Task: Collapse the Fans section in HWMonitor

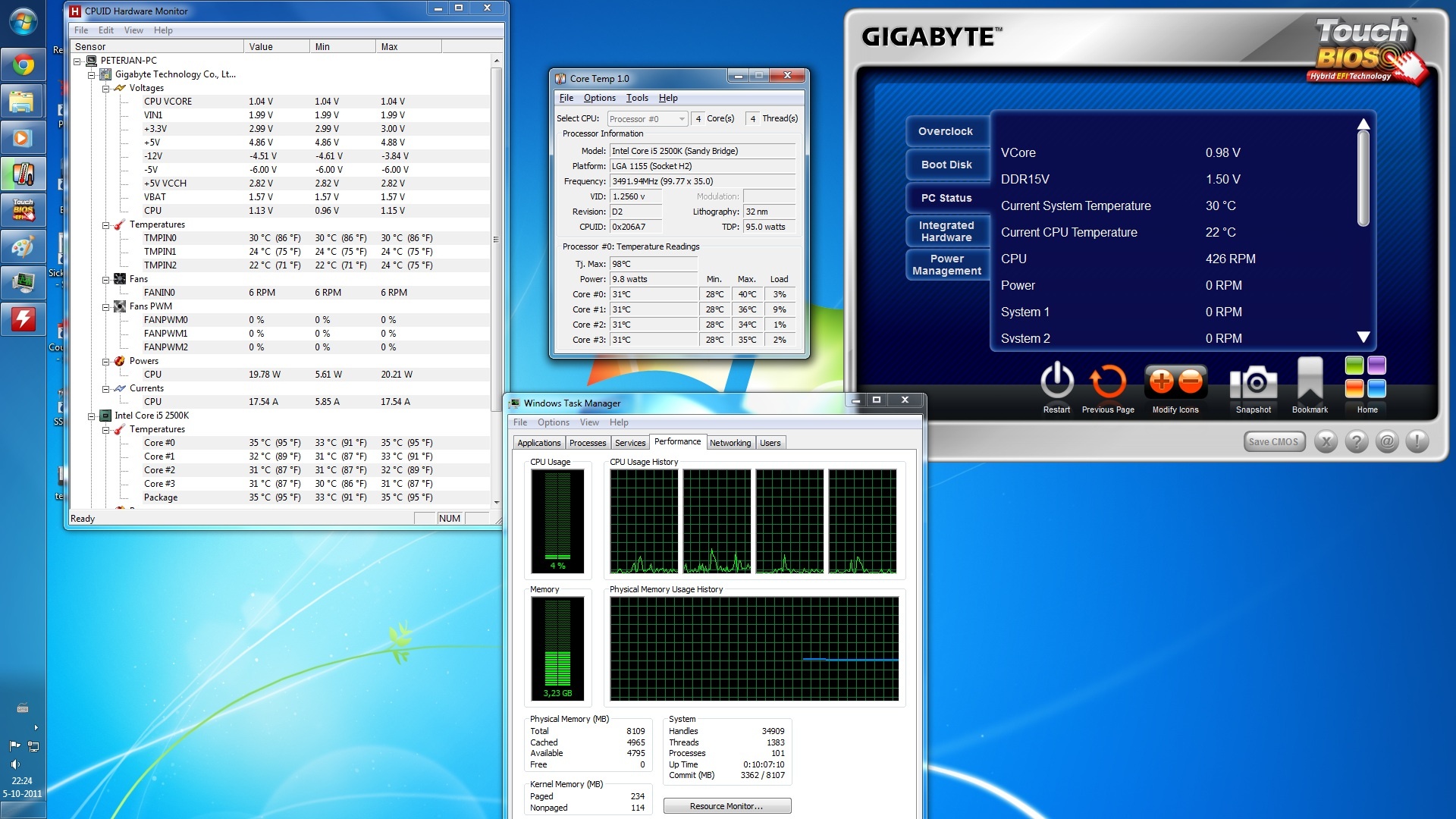Action: click(x=105, y=279)
